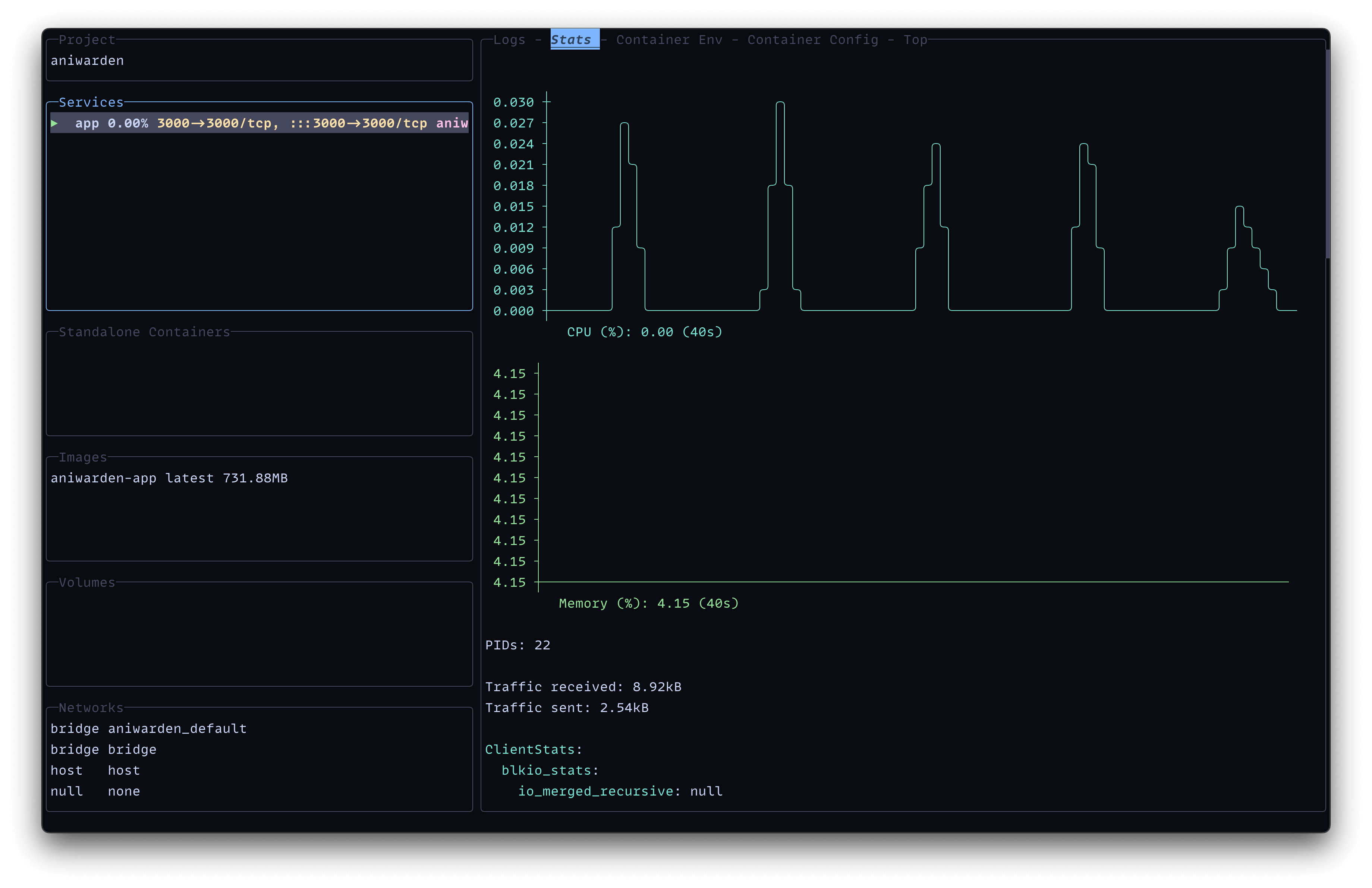Focus the Project panel title
The image size is (1372, 888).
point(87,40)
